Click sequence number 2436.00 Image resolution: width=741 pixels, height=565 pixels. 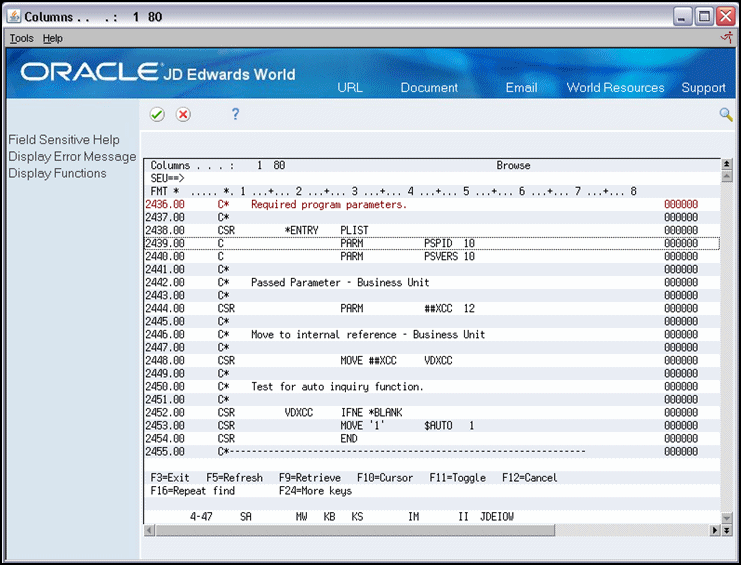pos(165,204)
